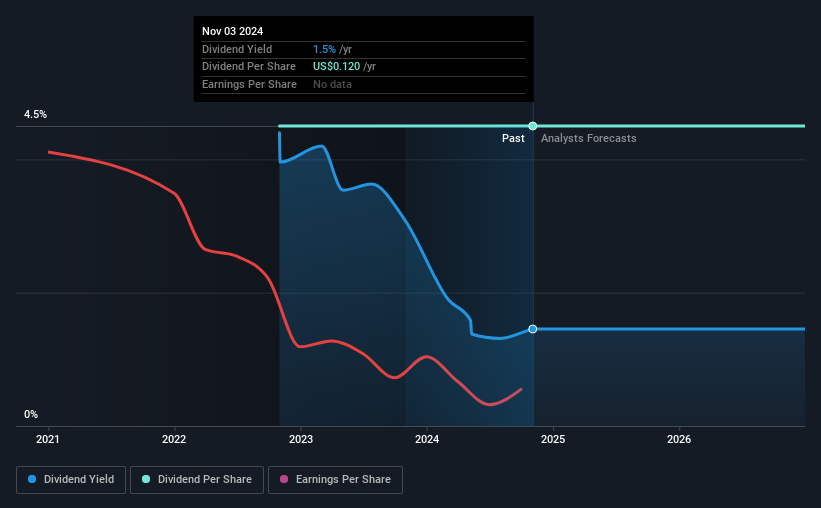Screen dimensions: 821x508
Task: Click the teal Dividend Per Share legend dot
Action: (146, 479)
